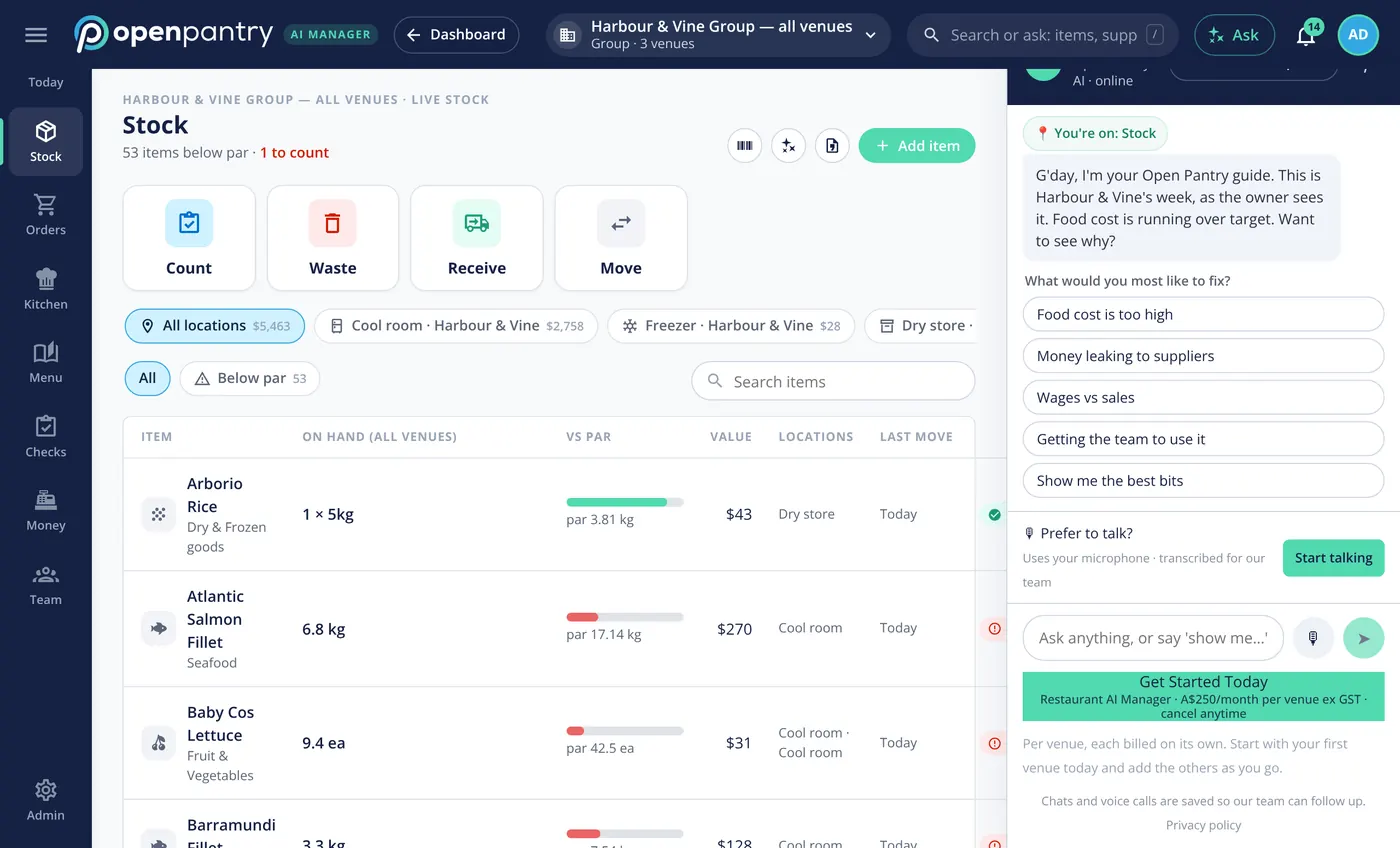1400x848 pixels.
Task: Expand the Harbour & Vine Group venue selector
Action: click(719, 35)
